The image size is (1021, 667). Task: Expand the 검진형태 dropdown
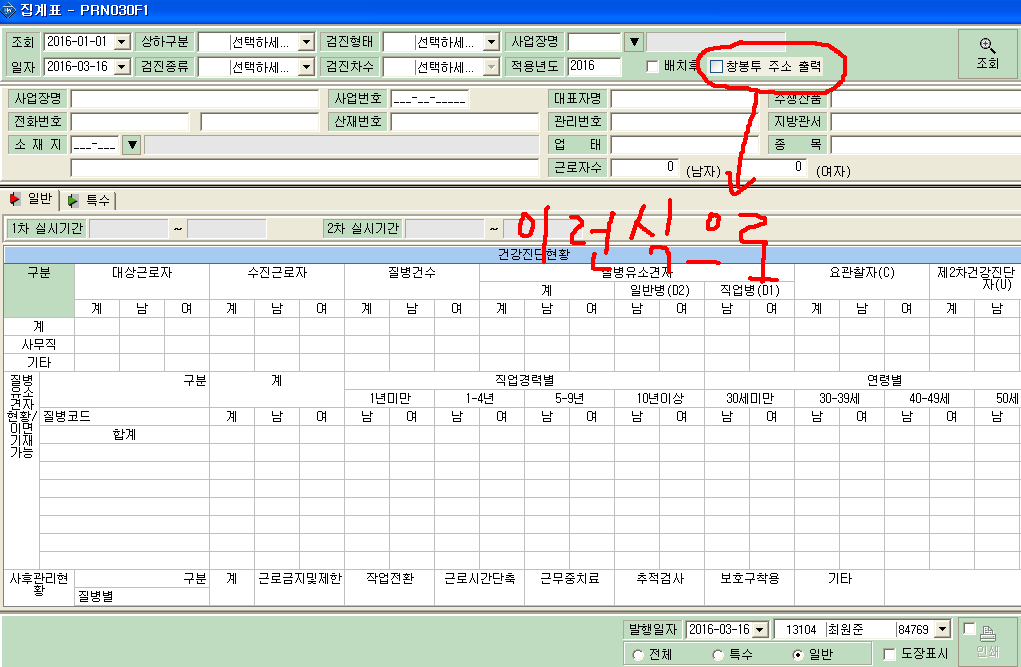[x=492, y=42]
